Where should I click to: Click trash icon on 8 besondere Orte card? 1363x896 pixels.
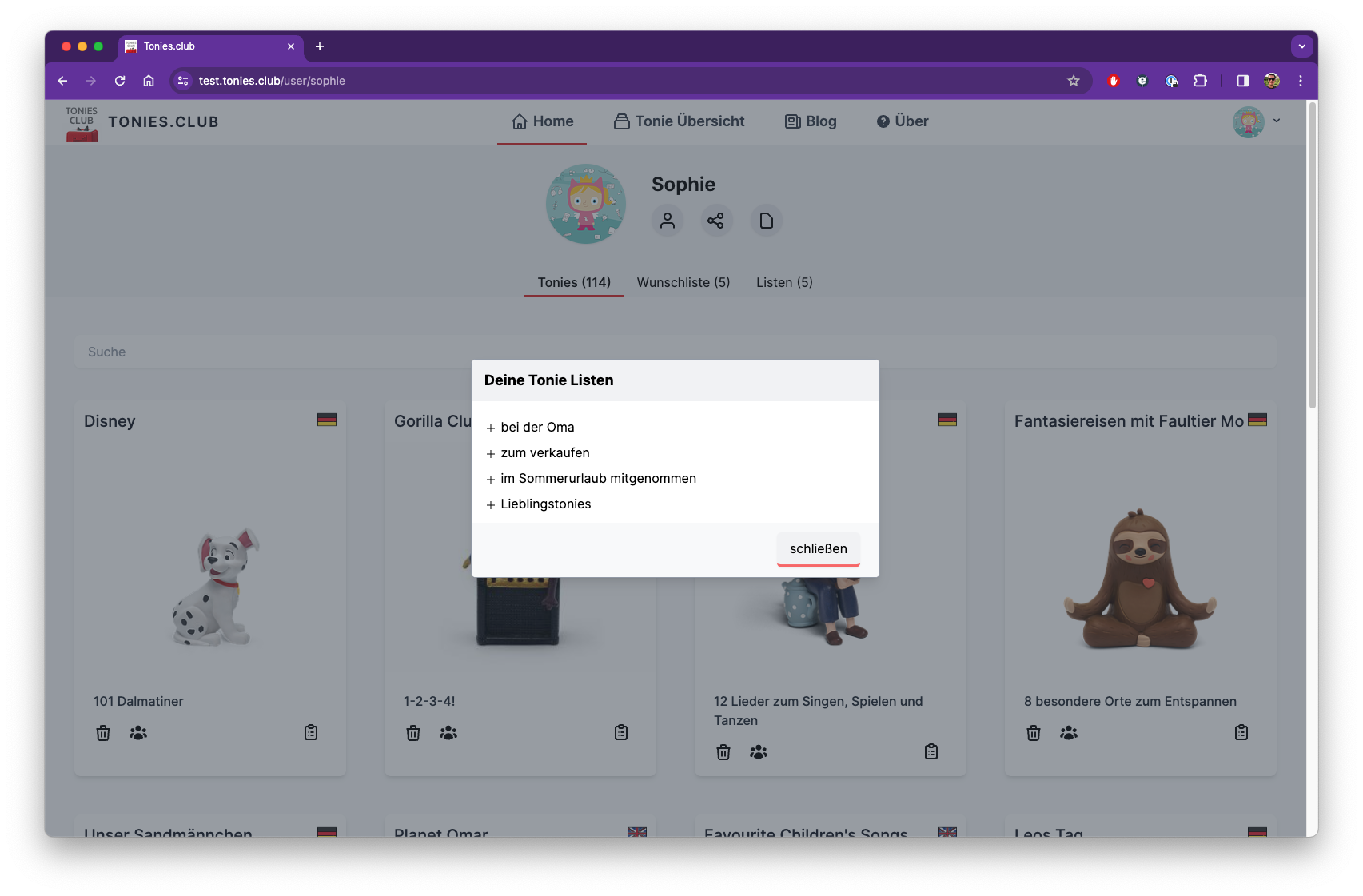1034,733
